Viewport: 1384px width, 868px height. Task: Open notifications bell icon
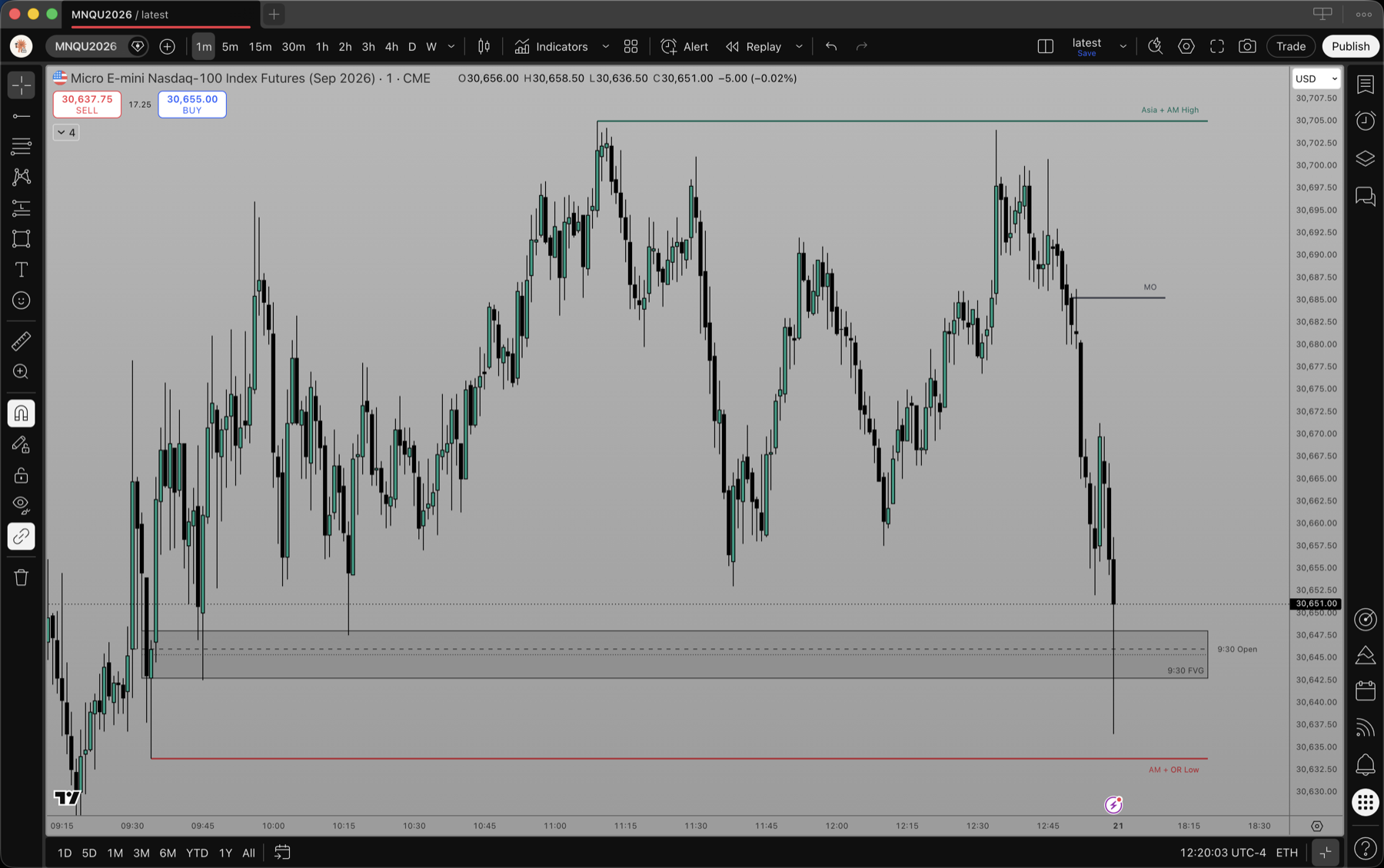(1366, 764)
